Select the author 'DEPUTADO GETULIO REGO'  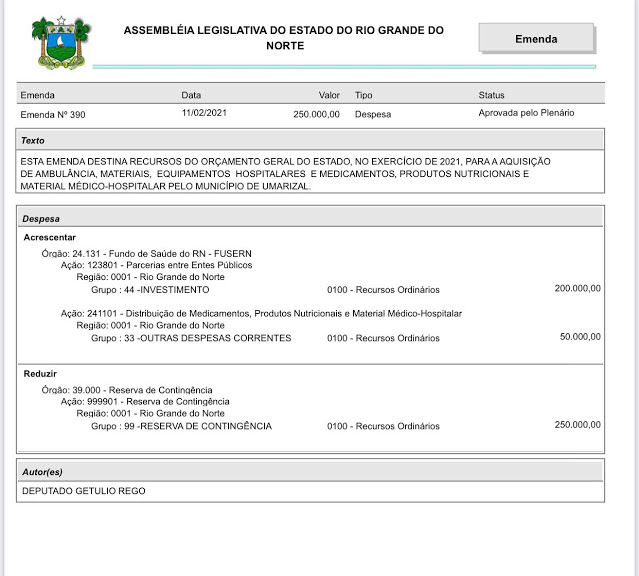coord(84,491)
